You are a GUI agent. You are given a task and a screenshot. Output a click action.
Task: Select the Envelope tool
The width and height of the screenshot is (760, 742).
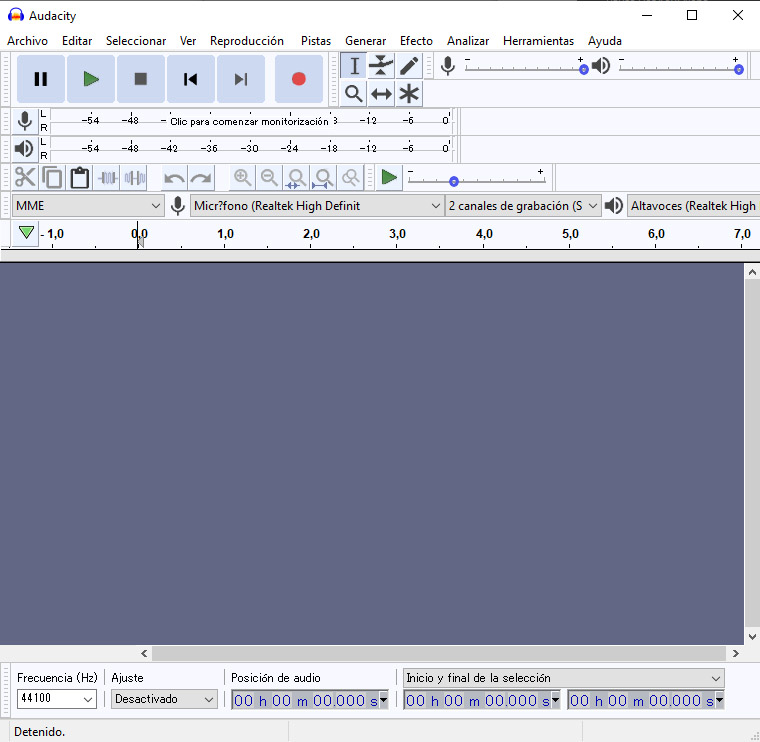coord(381,66)
